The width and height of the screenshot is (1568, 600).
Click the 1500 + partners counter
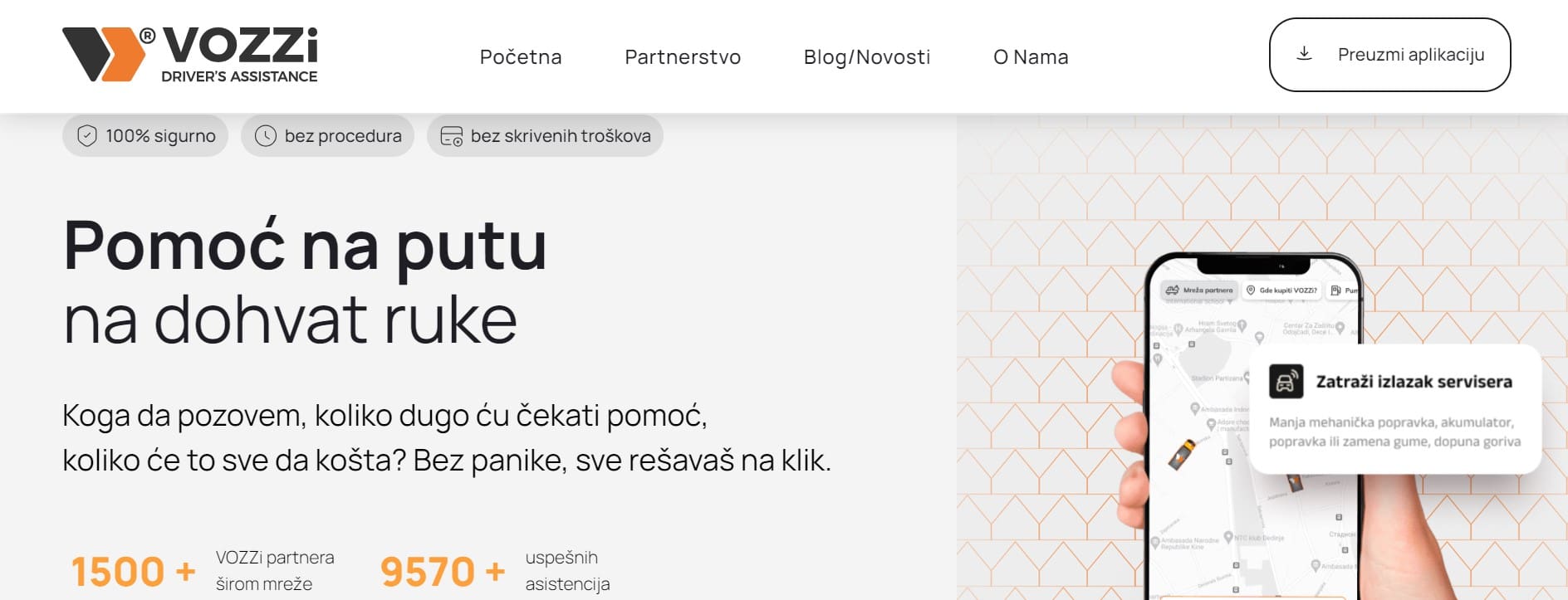click(x=134, y=571)
